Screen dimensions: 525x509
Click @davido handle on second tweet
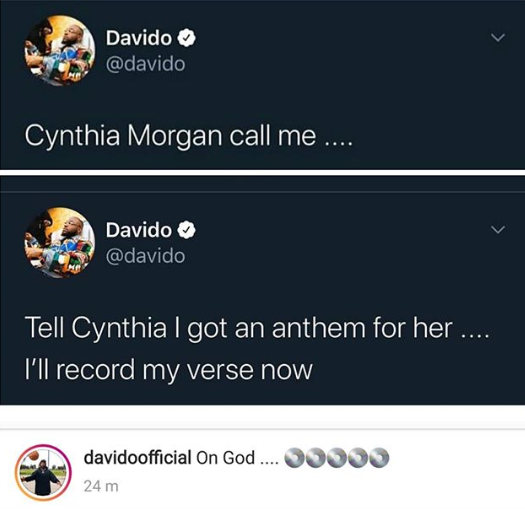click(145, 256)
